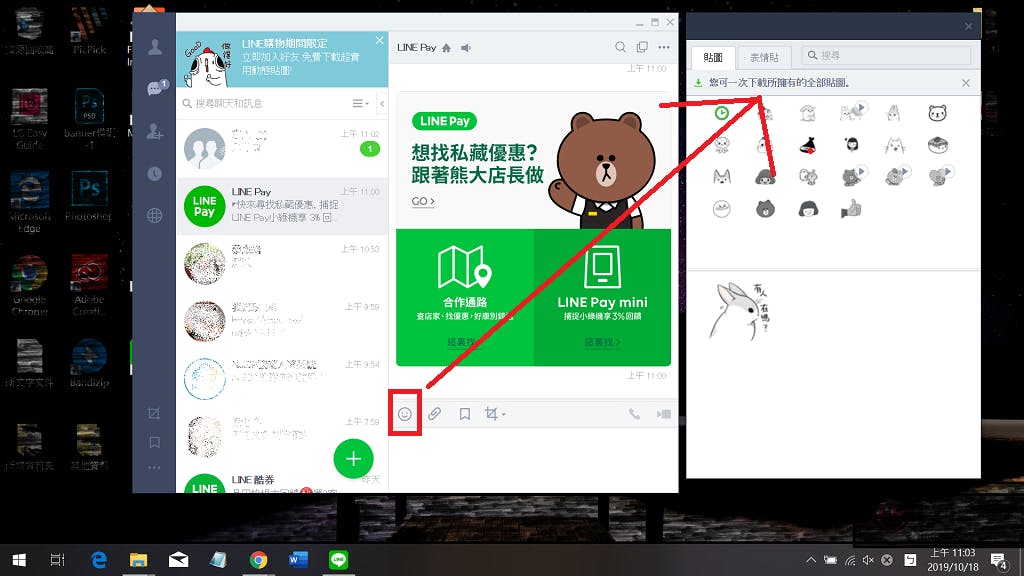This screenshot has width=1024, height=576.
Task: Click the sticker 搜尋 search field
Action: tap(886, 56)
